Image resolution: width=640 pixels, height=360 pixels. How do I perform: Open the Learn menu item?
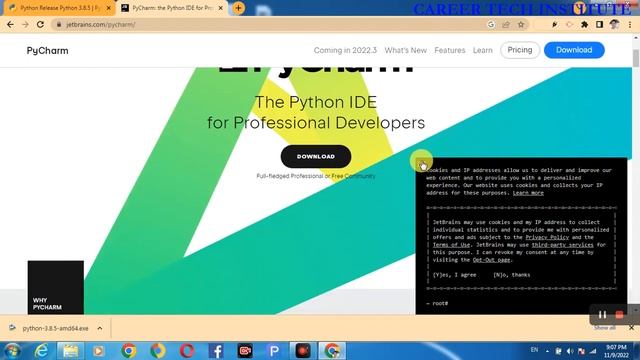coord(482,50)
